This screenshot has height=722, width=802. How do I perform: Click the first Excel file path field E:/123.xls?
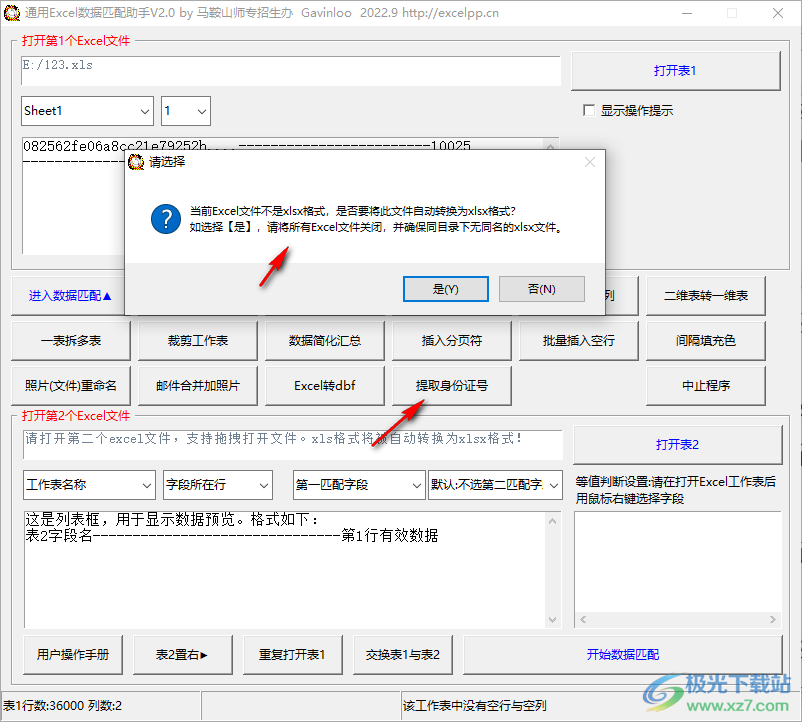(291, 71)
